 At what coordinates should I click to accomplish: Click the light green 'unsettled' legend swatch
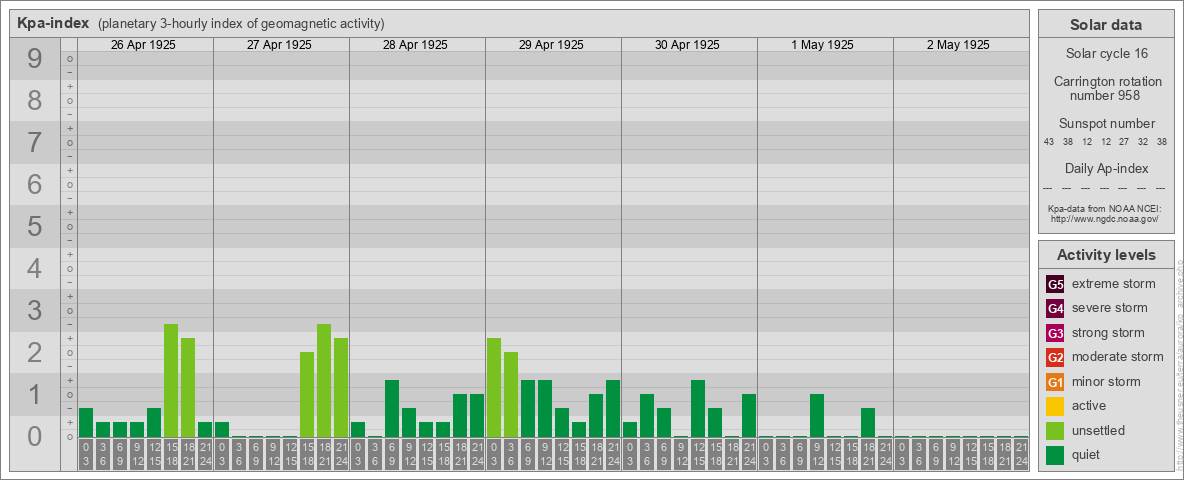(1056, 430)
